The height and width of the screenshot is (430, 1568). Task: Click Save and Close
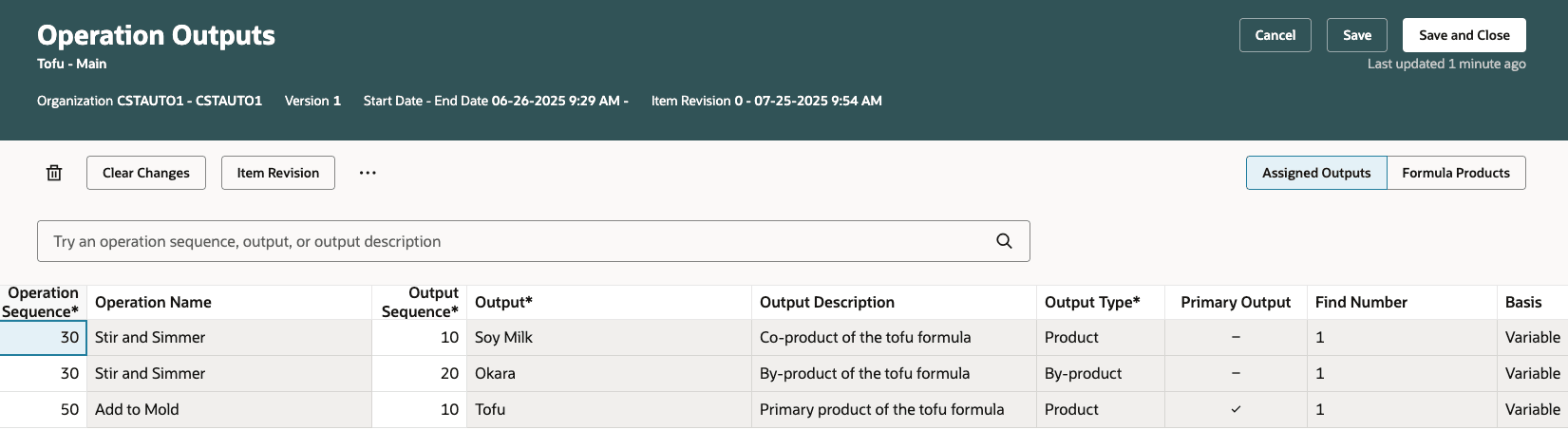pyautogui.click(x=1464, y=35)
